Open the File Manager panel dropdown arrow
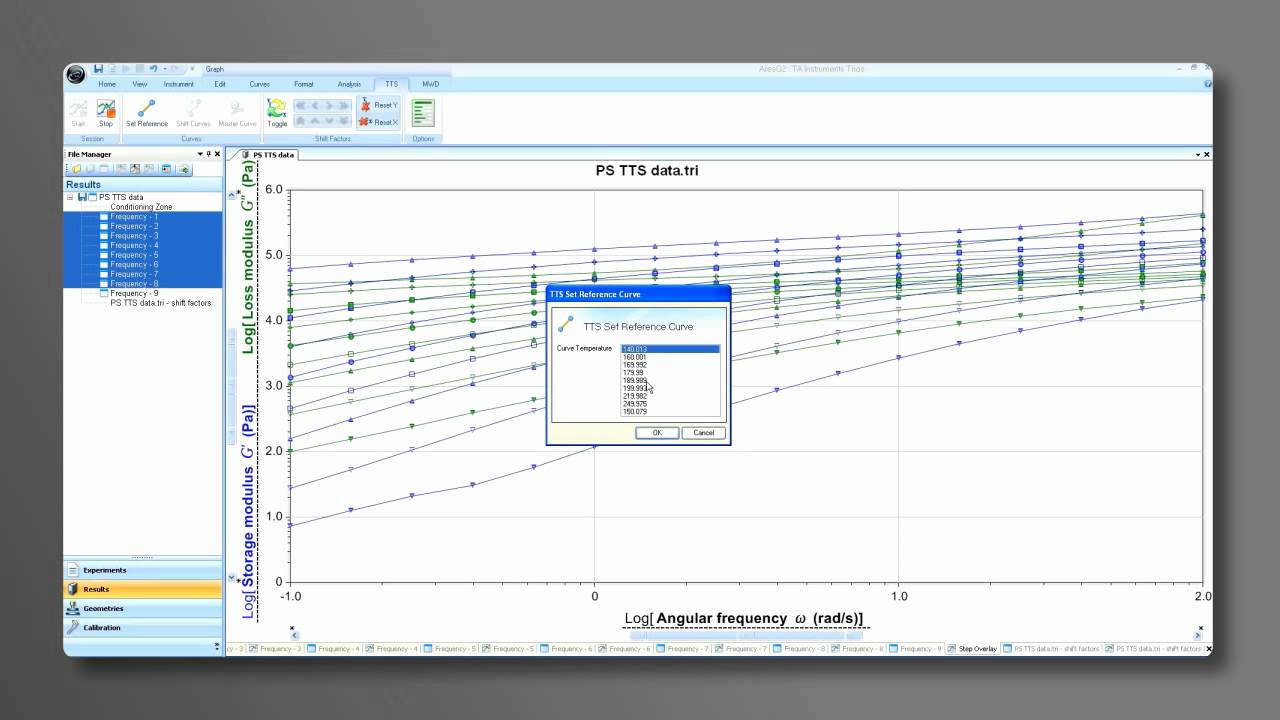 pos(198,155)
